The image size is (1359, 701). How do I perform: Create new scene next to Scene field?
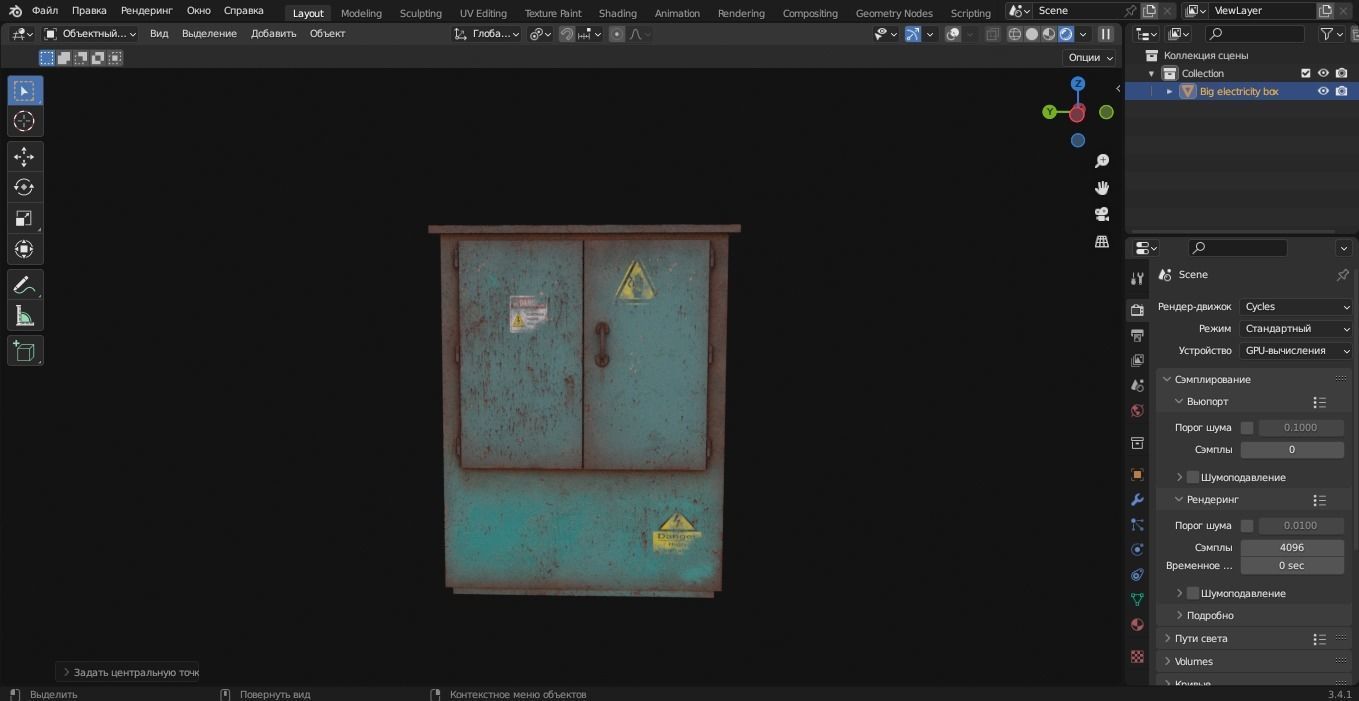(x=1149, y=11)
